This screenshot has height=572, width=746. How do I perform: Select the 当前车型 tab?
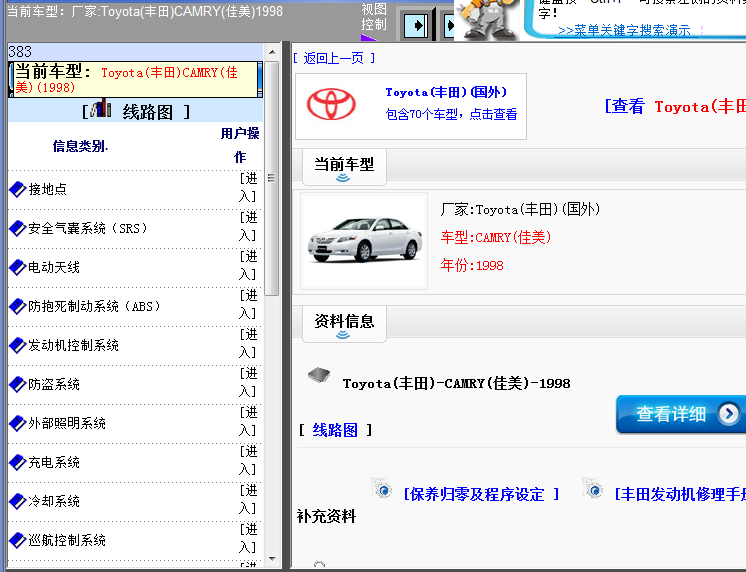click(x=344, y=167)
